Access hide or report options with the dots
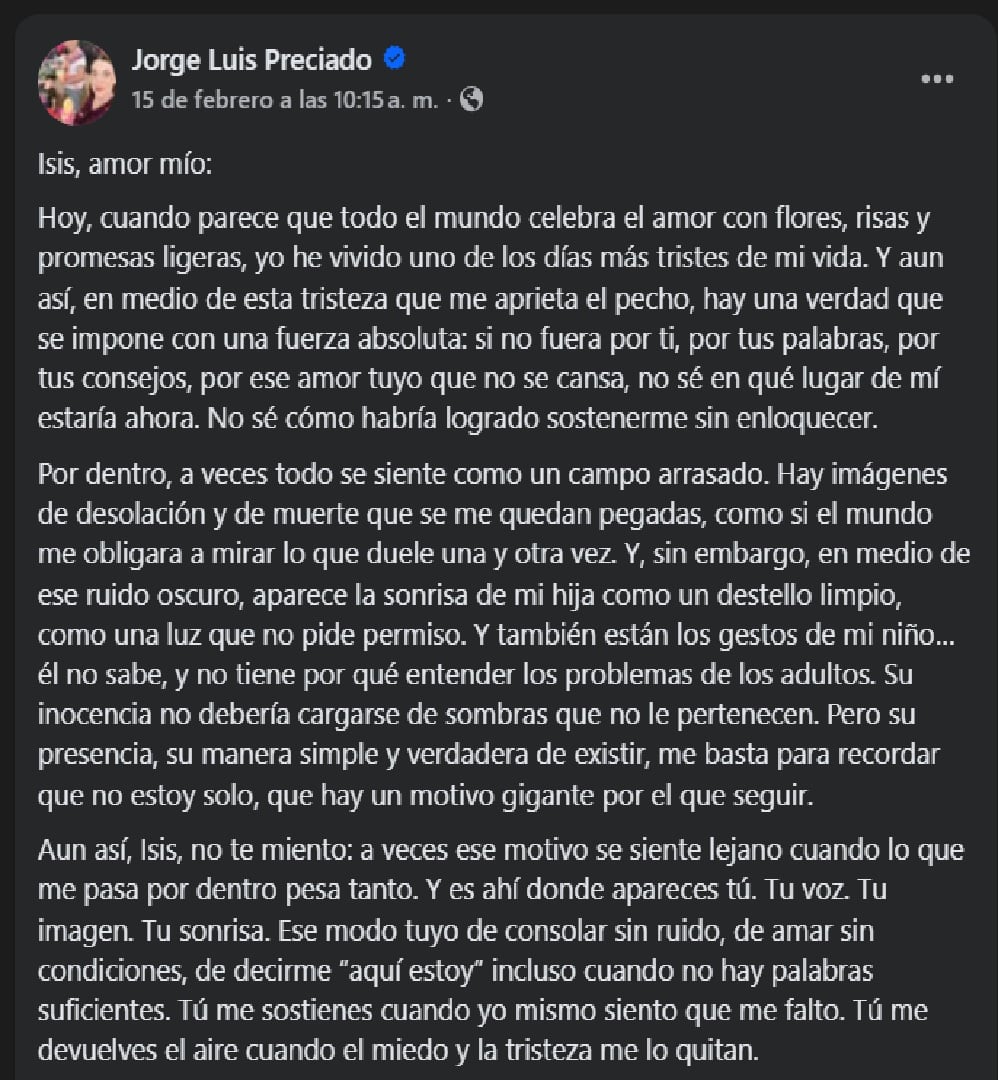This screenshot has width=998, height=1080. [x=935, y=77]
